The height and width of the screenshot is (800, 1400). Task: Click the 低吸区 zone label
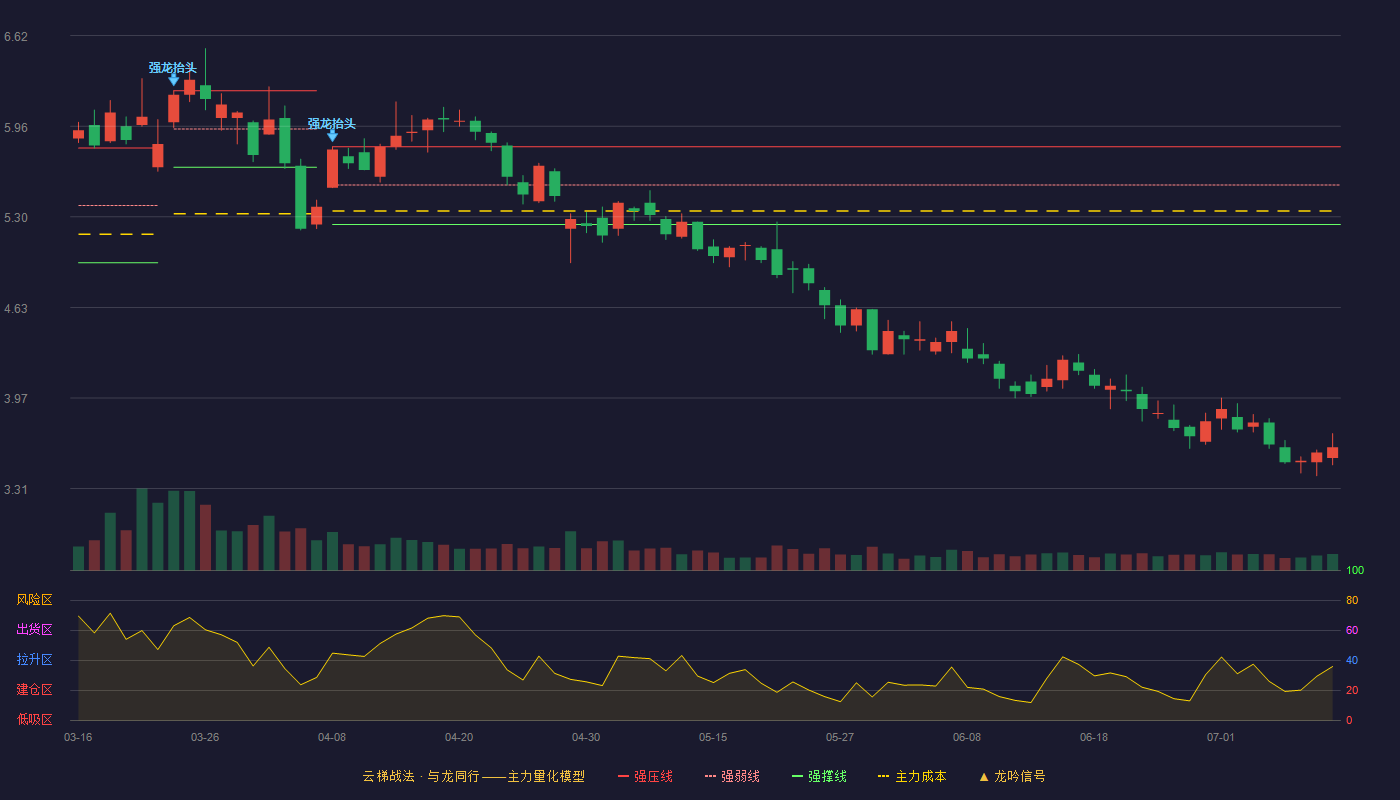(34, 719)
